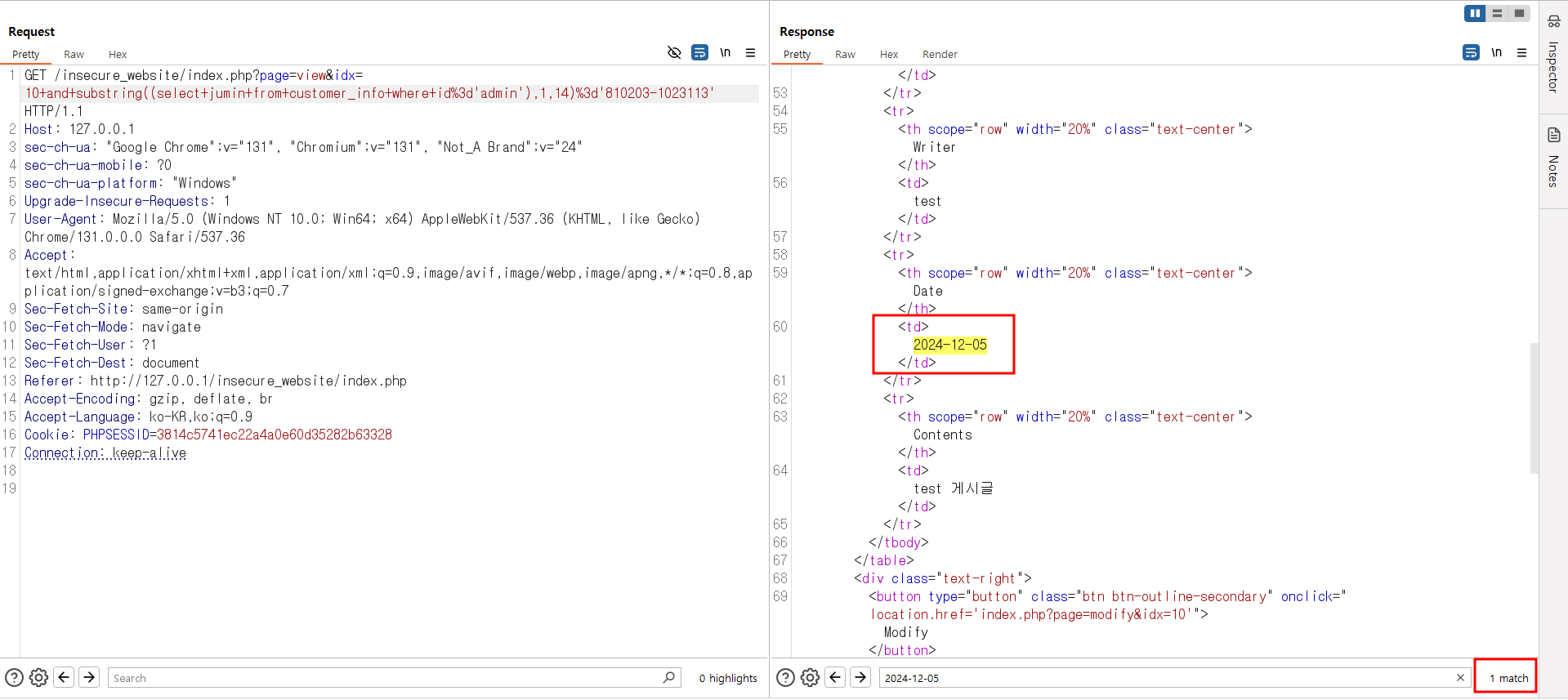Viewport: 1568px width, 700px height.
Task: Open the Response Pretty tab
Action: [x=797, y=54]
